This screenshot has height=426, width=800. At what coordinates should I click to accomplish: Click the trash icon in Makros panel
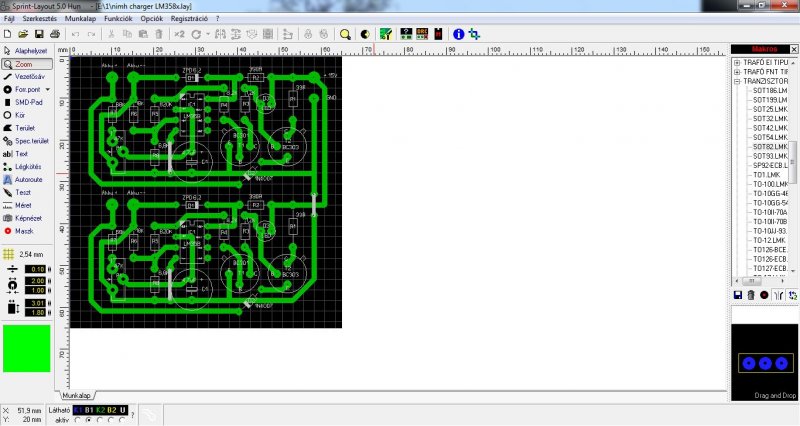tap(751, 295)
